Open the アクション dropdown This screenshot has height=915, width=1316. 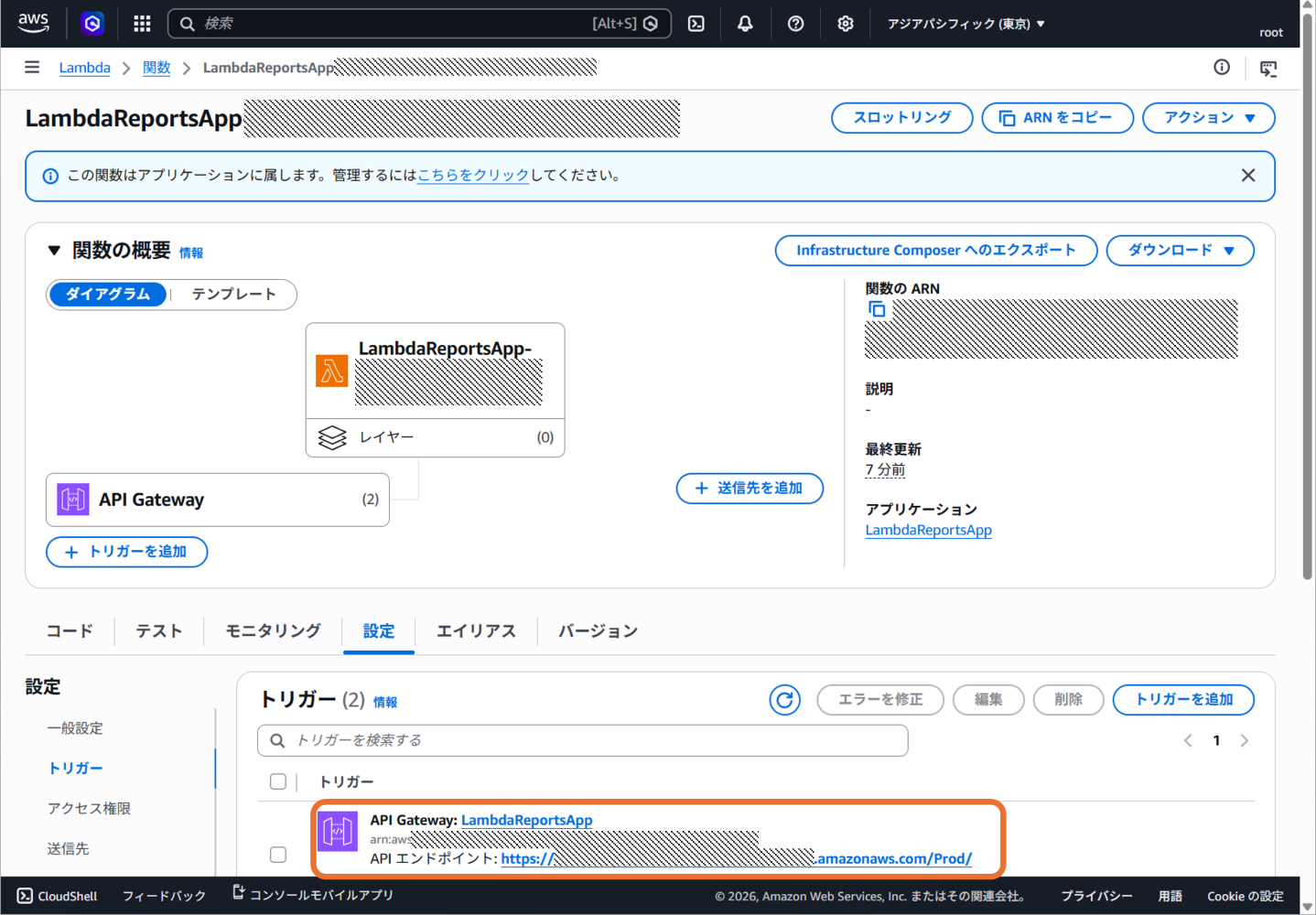pos(1209,118)
